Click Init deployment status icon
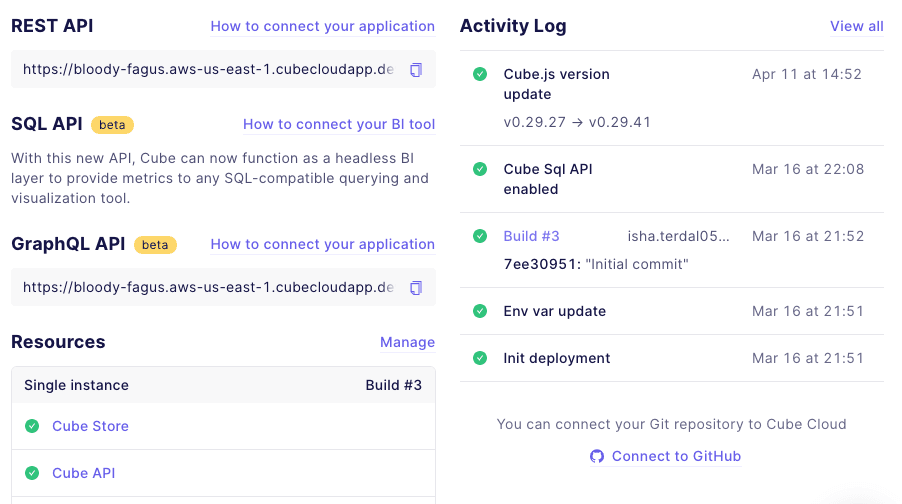This screenshot has height=504, width=902. point(480,358)
